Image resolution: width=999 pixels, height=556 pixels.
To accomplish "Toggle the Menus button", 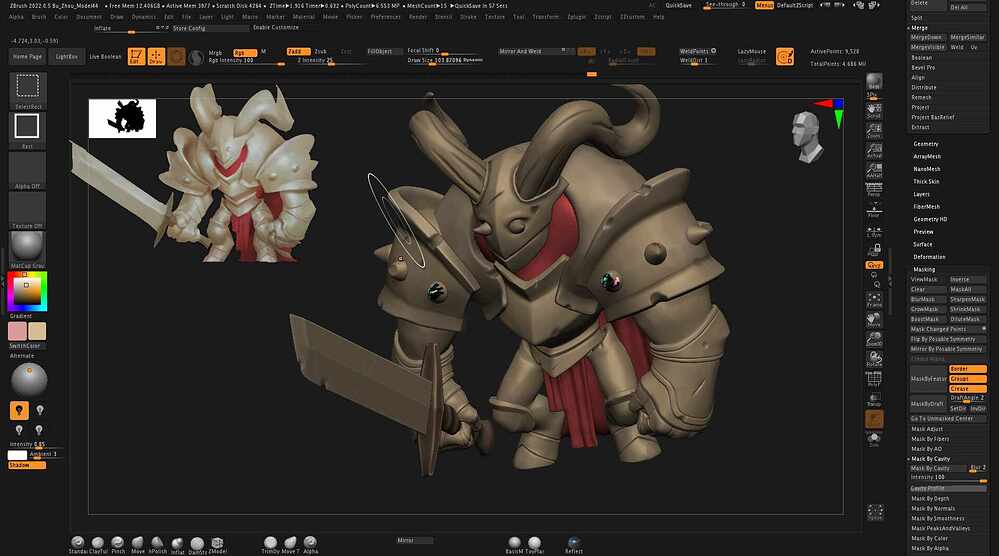I will [x=765, y=5].
